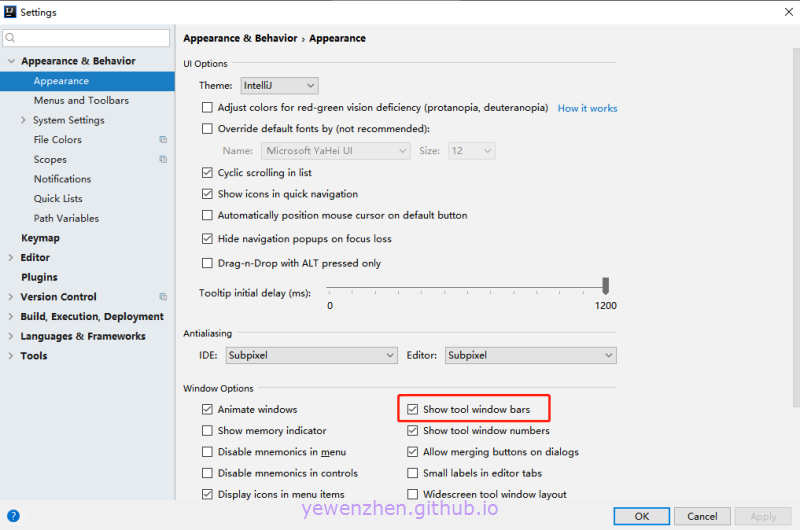Open the Theme dropdown
The height and width of the screenshot is (530, 800).
[x=278, y=86]
